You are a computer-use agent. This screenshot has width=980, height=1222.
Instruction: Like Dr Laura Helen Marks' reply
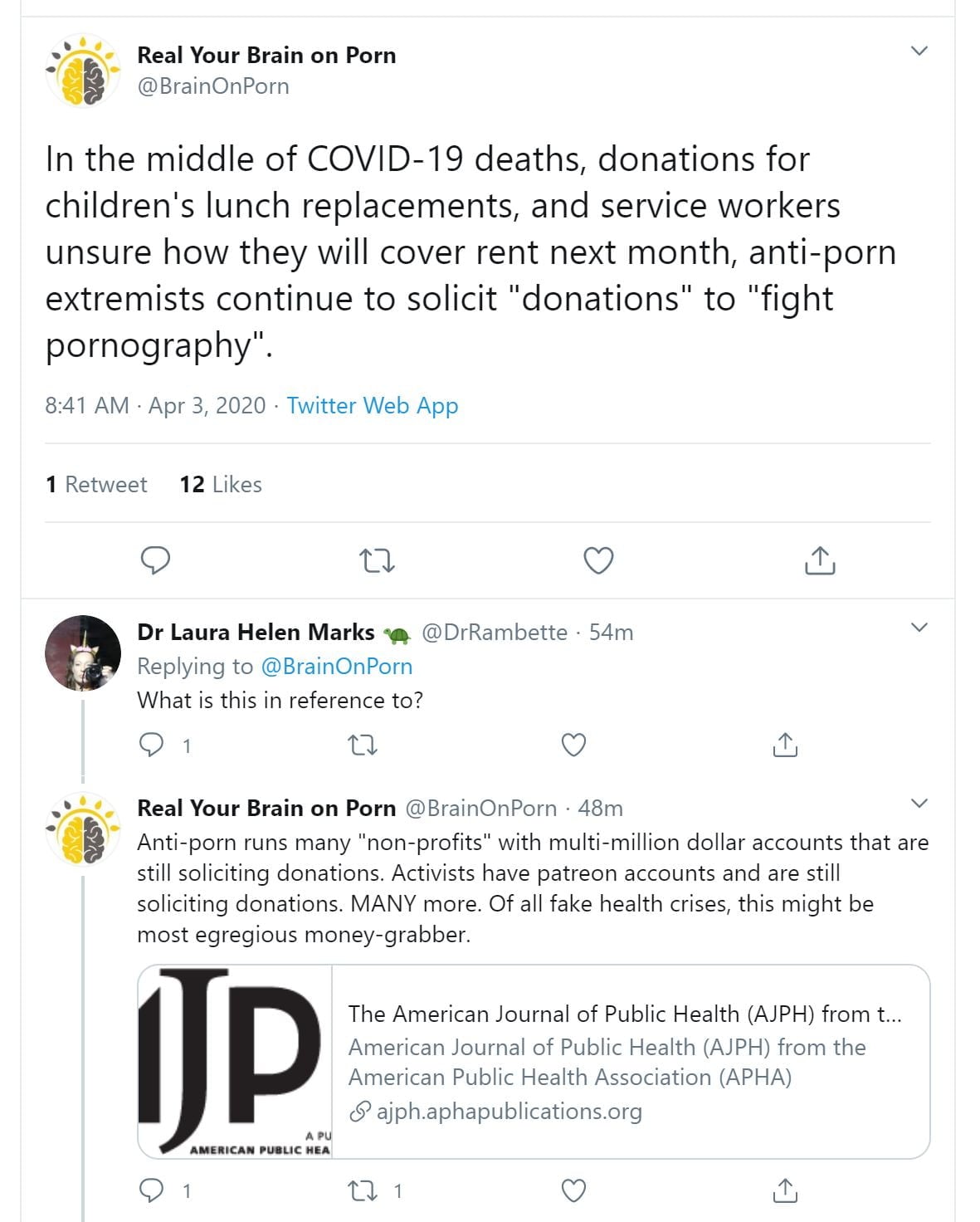[574, 745]
